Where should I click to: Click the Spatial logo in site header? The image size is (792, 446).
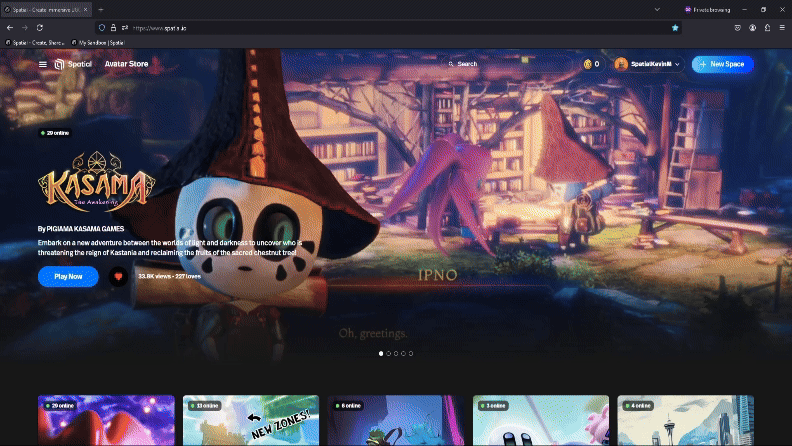point(73,64)
